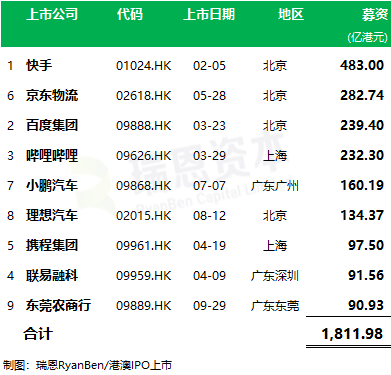Select listing date 04-19
Viewport: 391px width, 375px height.
[209, 246]
